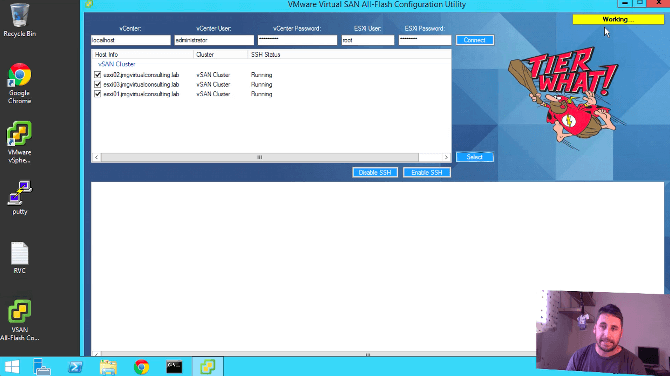
Task: Open PowerShell from the taskbar
Action: pos(75,367)
